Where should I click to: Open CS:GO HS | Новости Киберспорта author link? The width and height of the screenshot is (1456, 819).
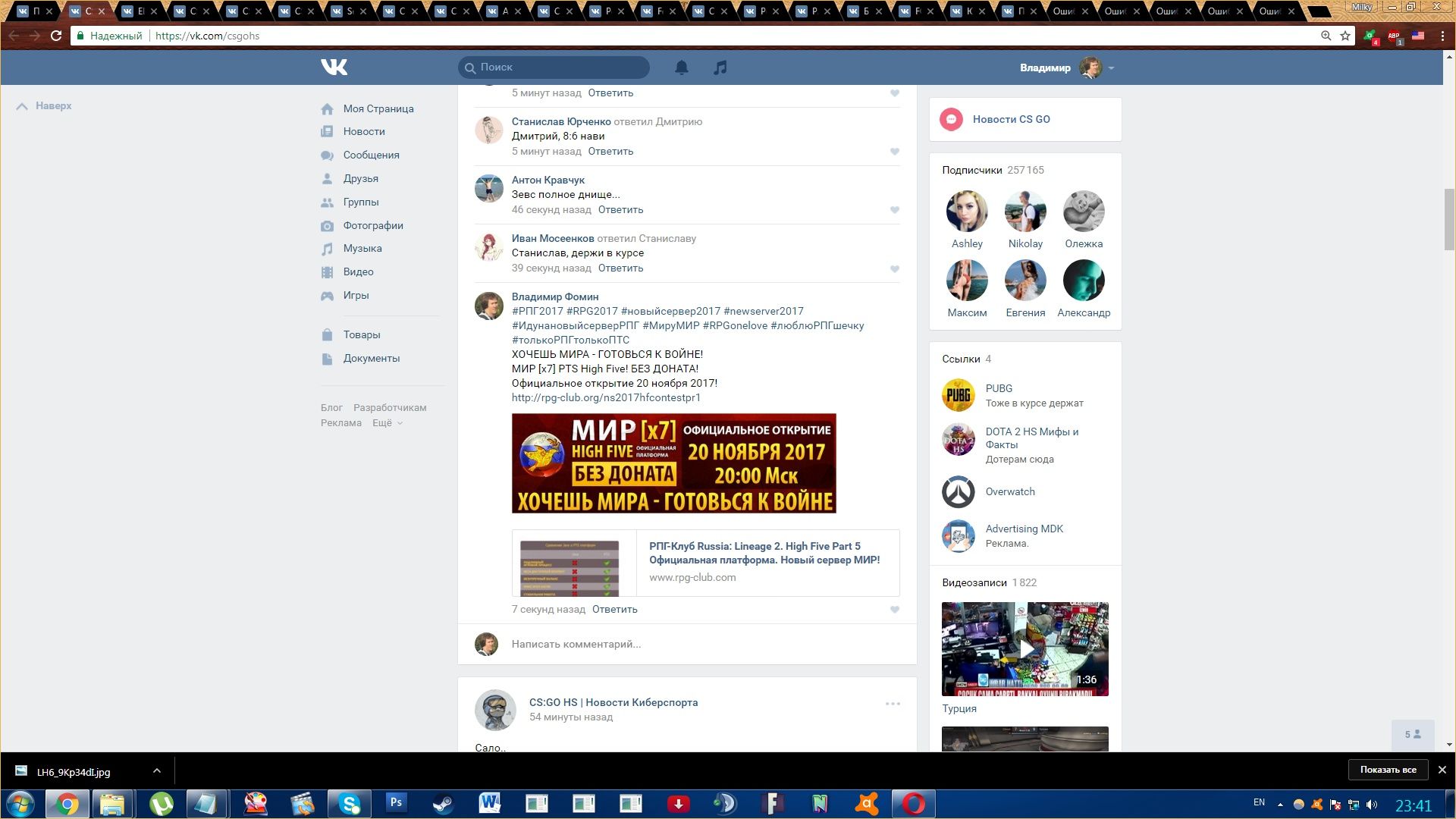613,702
